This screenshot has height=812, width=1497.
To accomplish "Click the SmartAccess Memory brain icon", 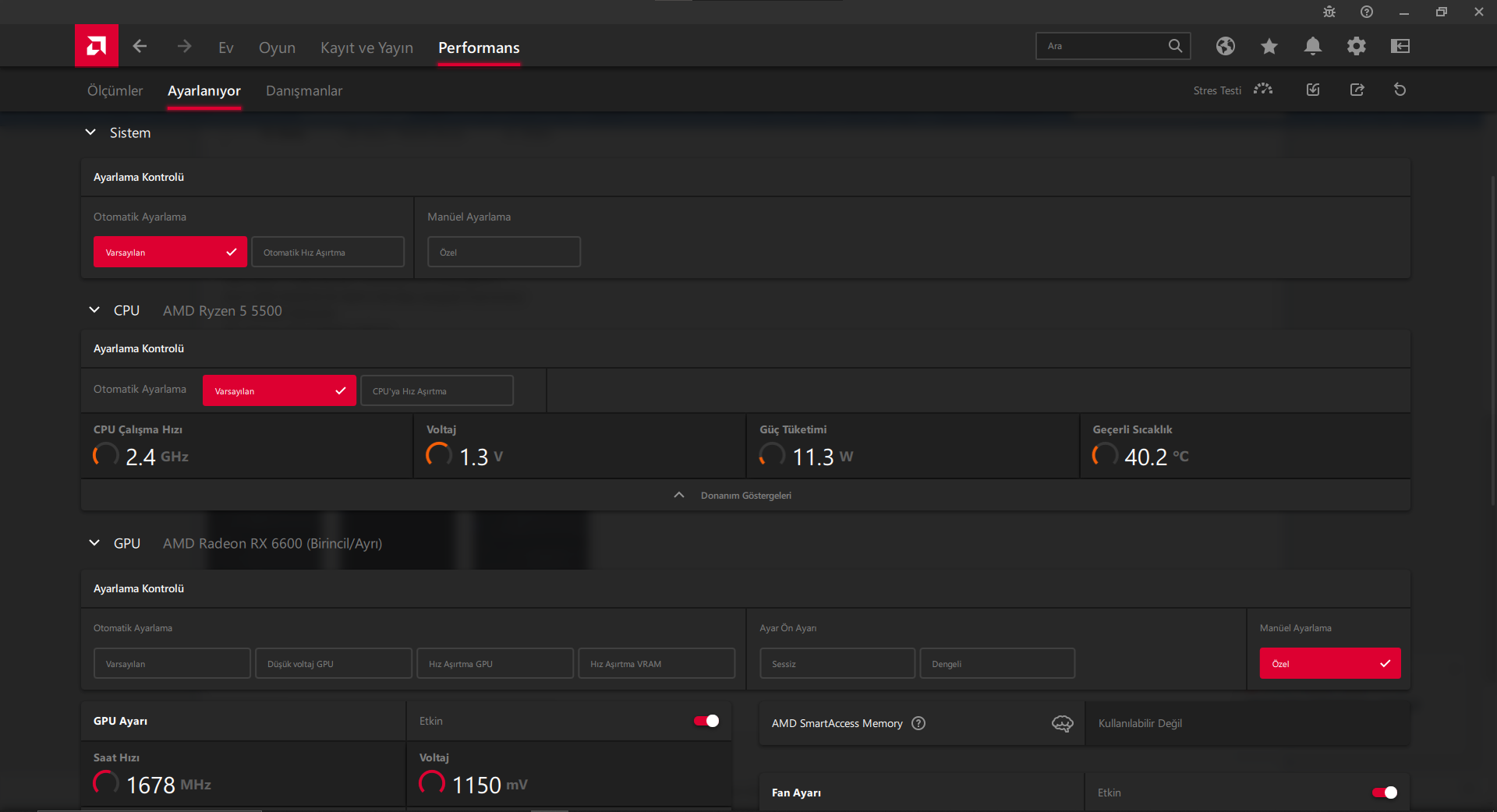I will [x=1063, y=723].
